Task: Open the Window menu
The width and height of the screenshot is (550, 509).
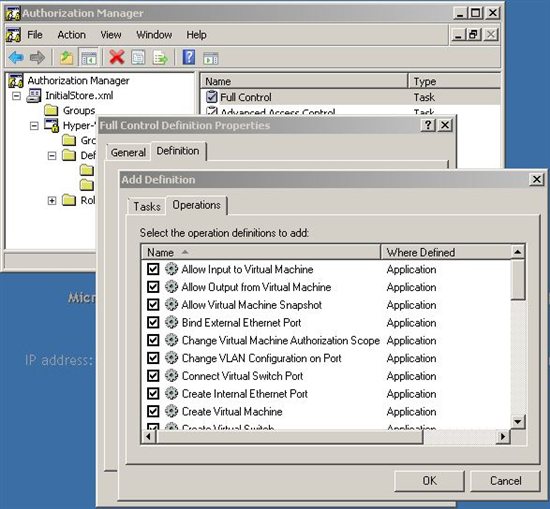Action: [x=154, y=35]
